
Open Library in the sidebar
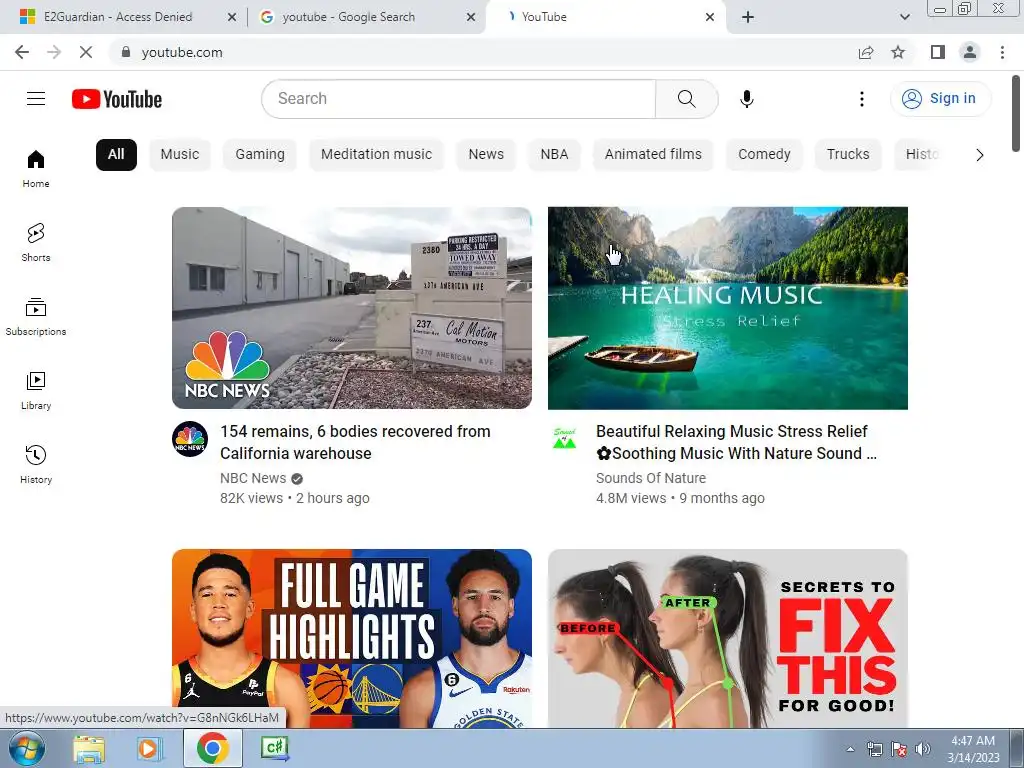coord(36,391)
